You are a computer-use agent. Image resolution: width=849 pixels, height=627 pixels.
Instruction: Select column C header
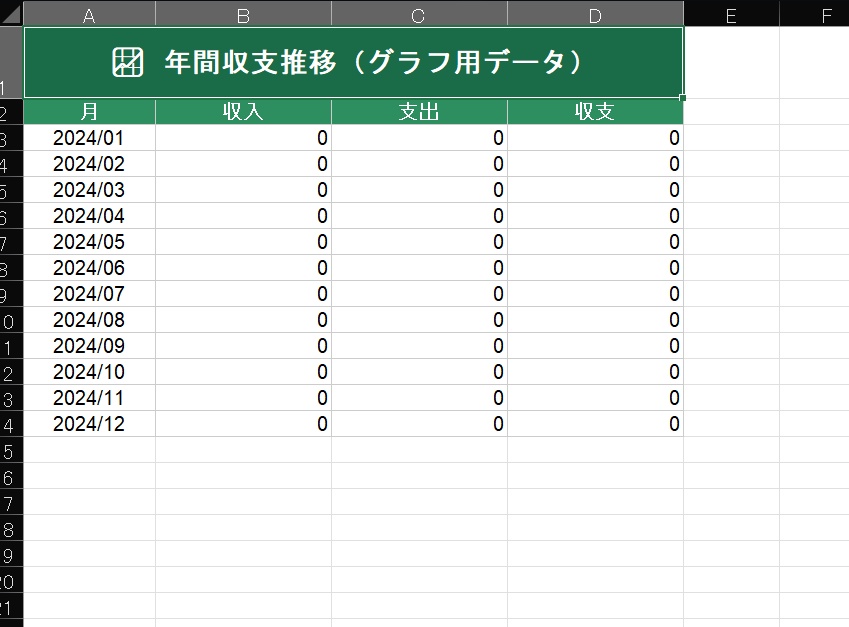[x=419, y=14]
